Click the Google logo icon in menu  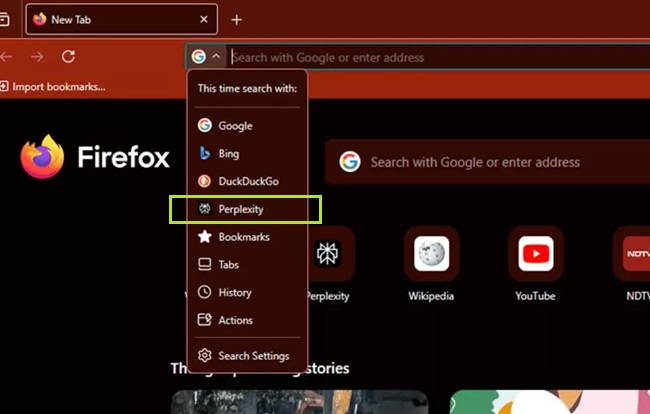(x=204, y=125)
